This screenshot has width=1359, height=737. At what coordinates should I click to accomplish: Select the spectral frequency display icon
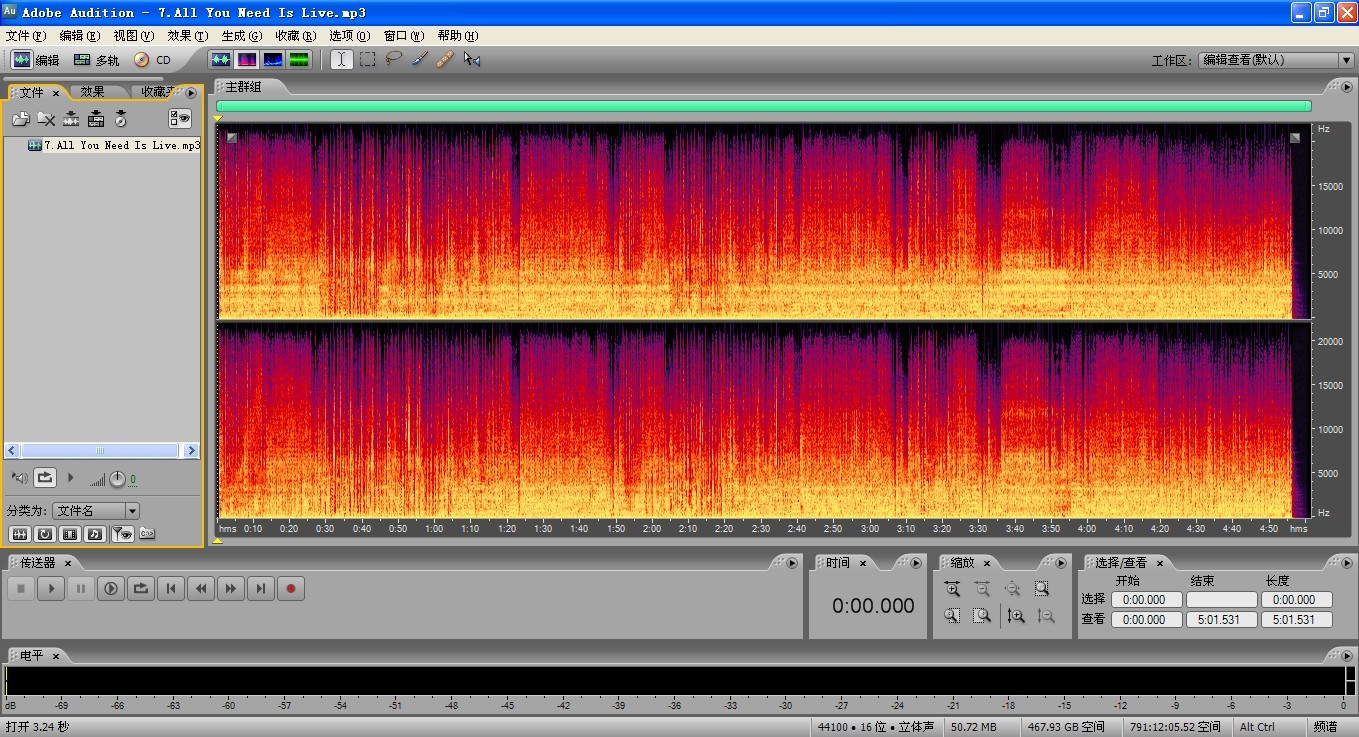click(246, 60)
